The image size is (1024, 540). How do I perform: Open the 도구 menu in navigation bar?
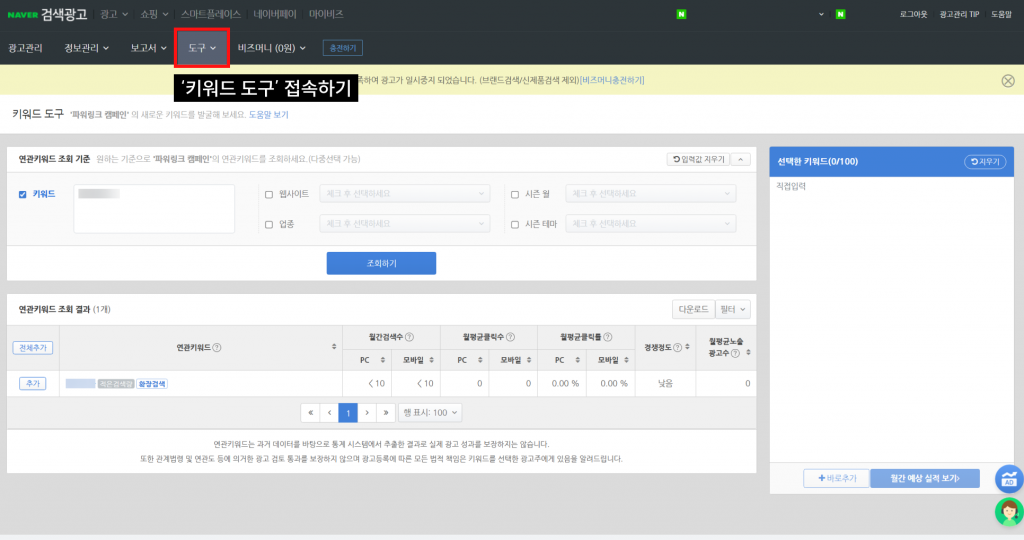click(202, 48)
